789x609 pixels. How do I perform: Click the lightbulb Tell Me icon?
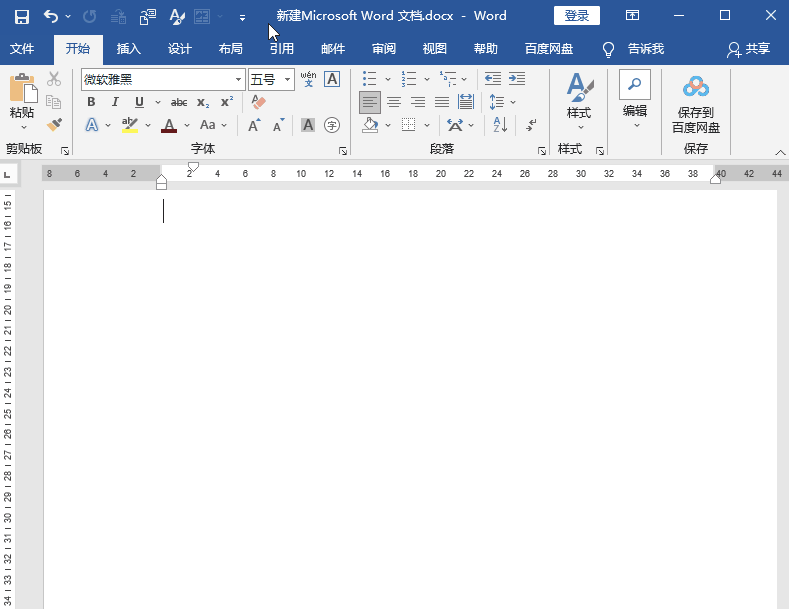[608, 49]
